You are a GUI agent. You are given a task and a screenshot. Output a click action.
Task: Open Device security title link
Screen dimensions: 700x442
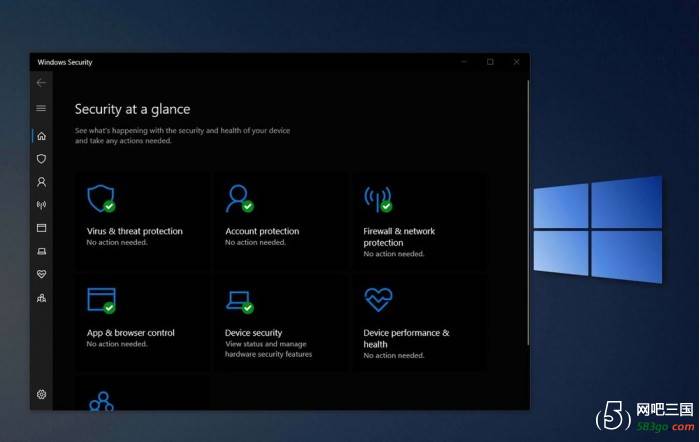tap(254, 333)
